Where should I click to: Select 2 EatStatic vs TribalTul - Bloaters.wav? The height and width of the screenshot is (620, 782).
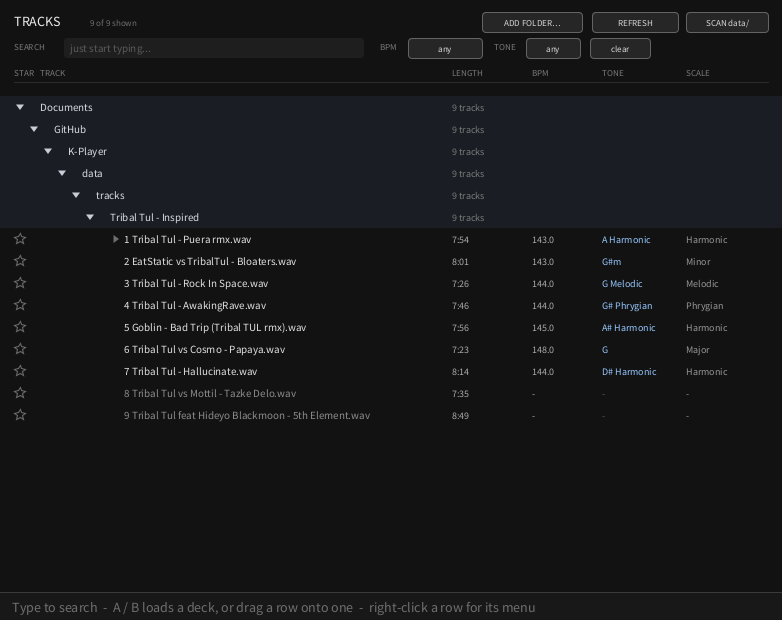(391, 261)
